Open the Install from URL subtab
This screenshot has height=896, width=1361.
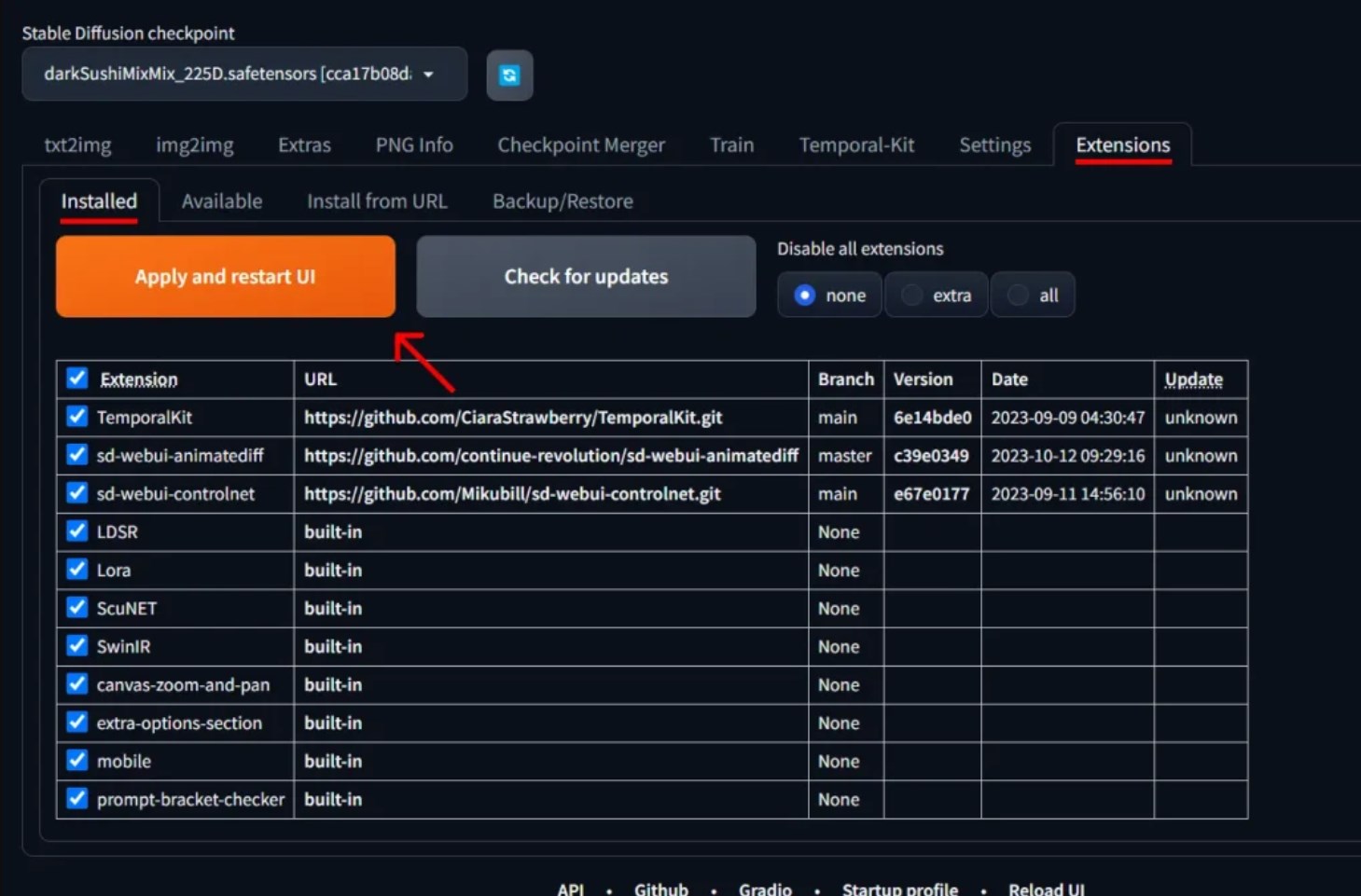pos(377,201)
